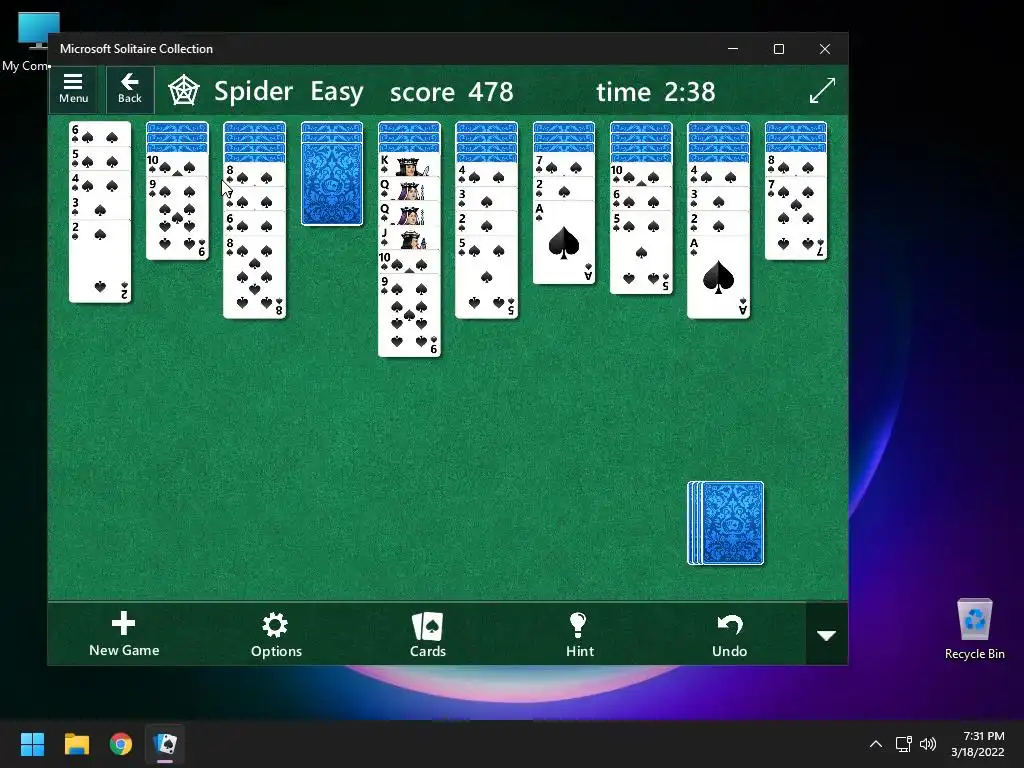Click the spider web game logo
The image size is (1024, 768).
click(184, 91)
